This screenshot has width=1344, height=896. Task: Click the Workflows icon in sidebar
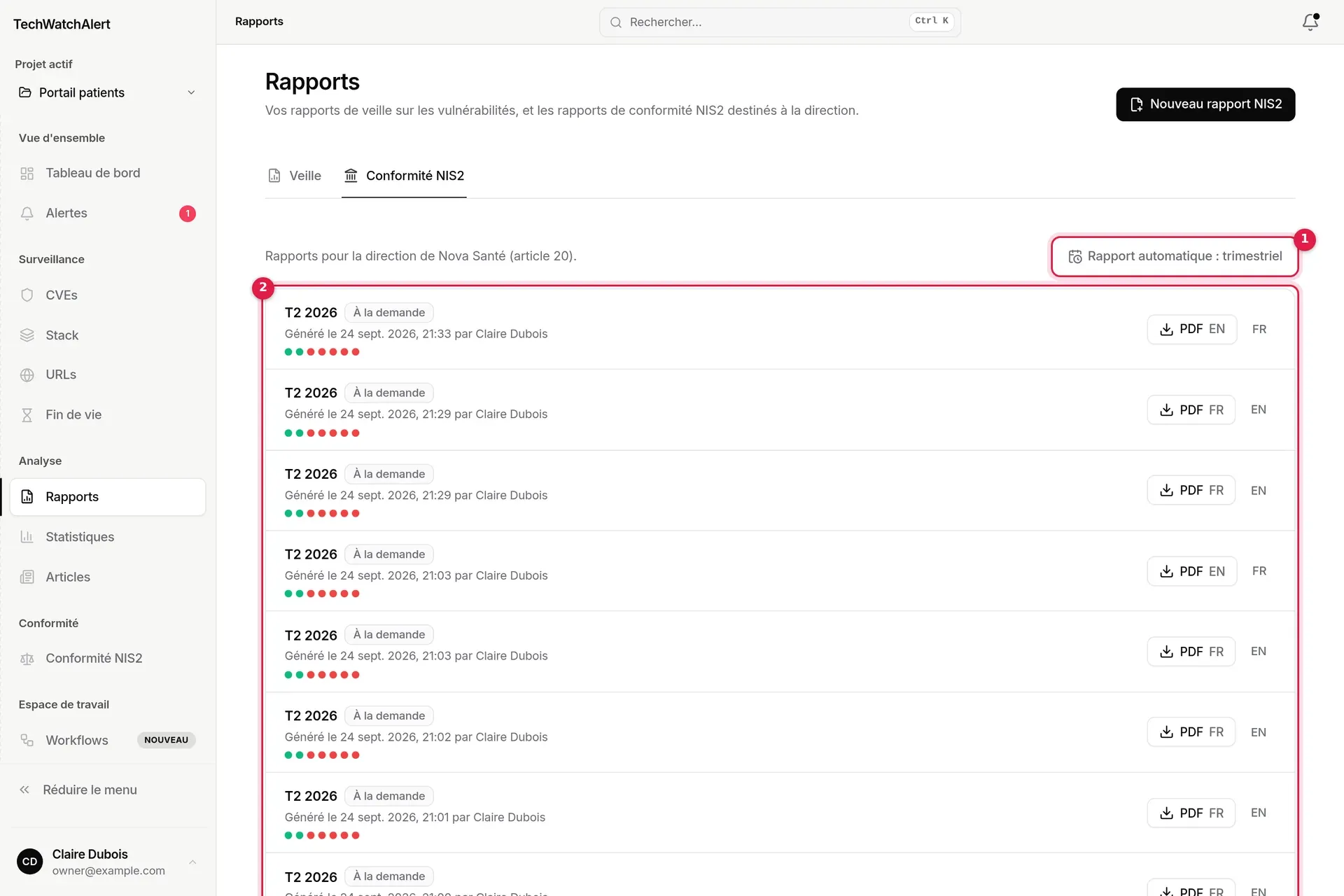tap(27, 740)
